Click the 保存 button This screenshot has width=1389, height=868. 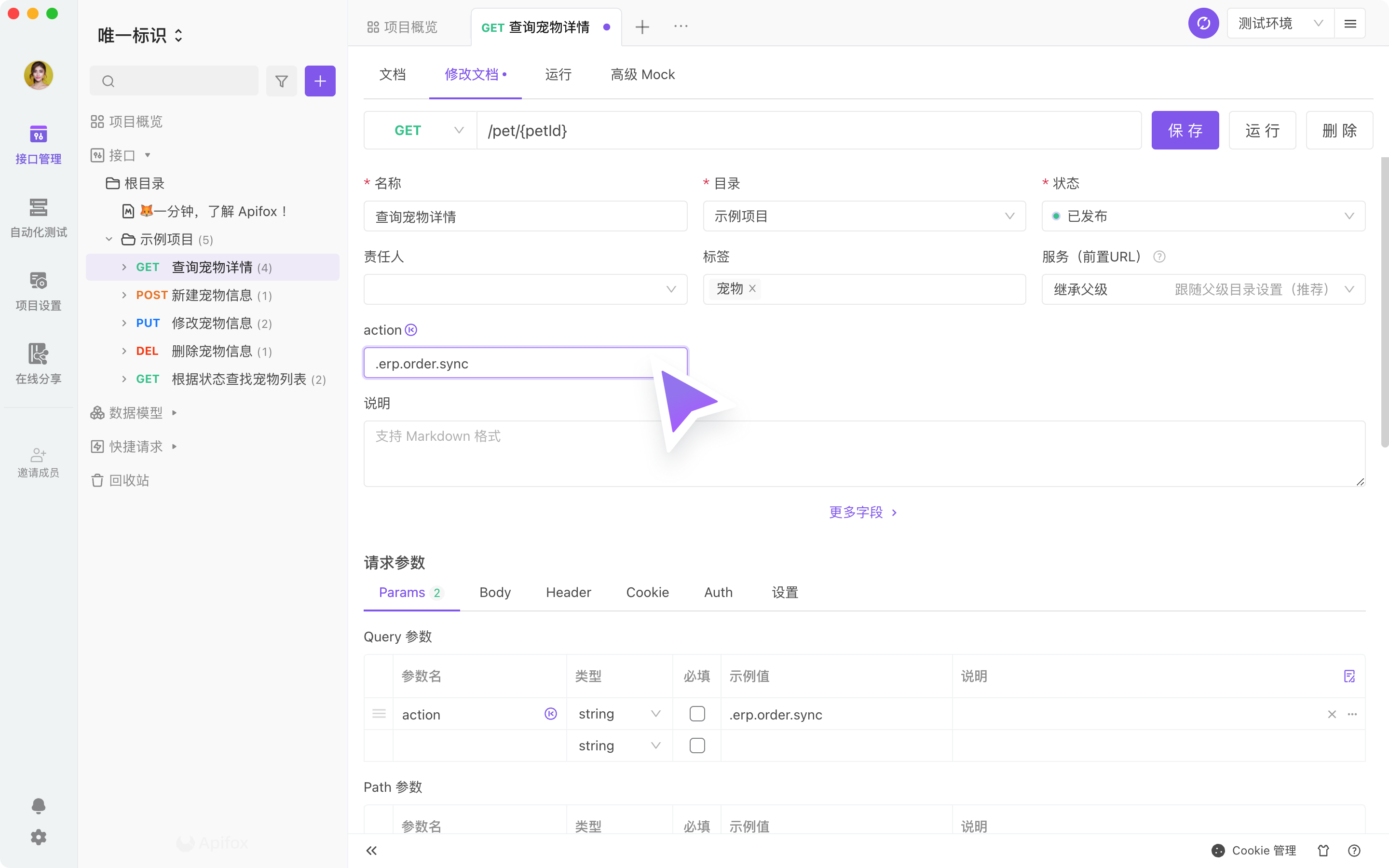[x=1185, y=130]
